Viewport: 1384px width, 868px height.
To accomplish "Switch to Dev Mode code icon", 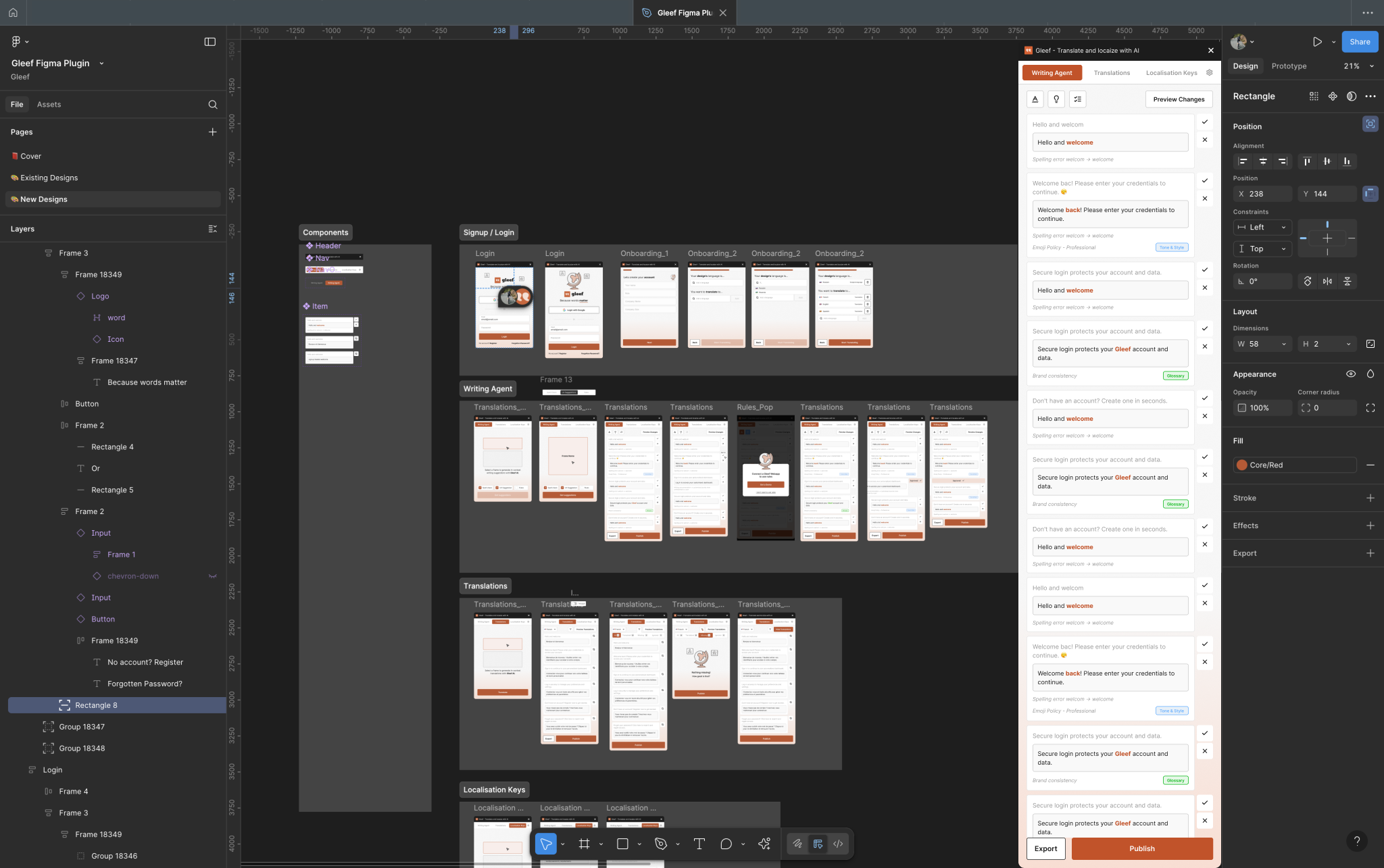I will pyautogui.click(x=838, y=844).
